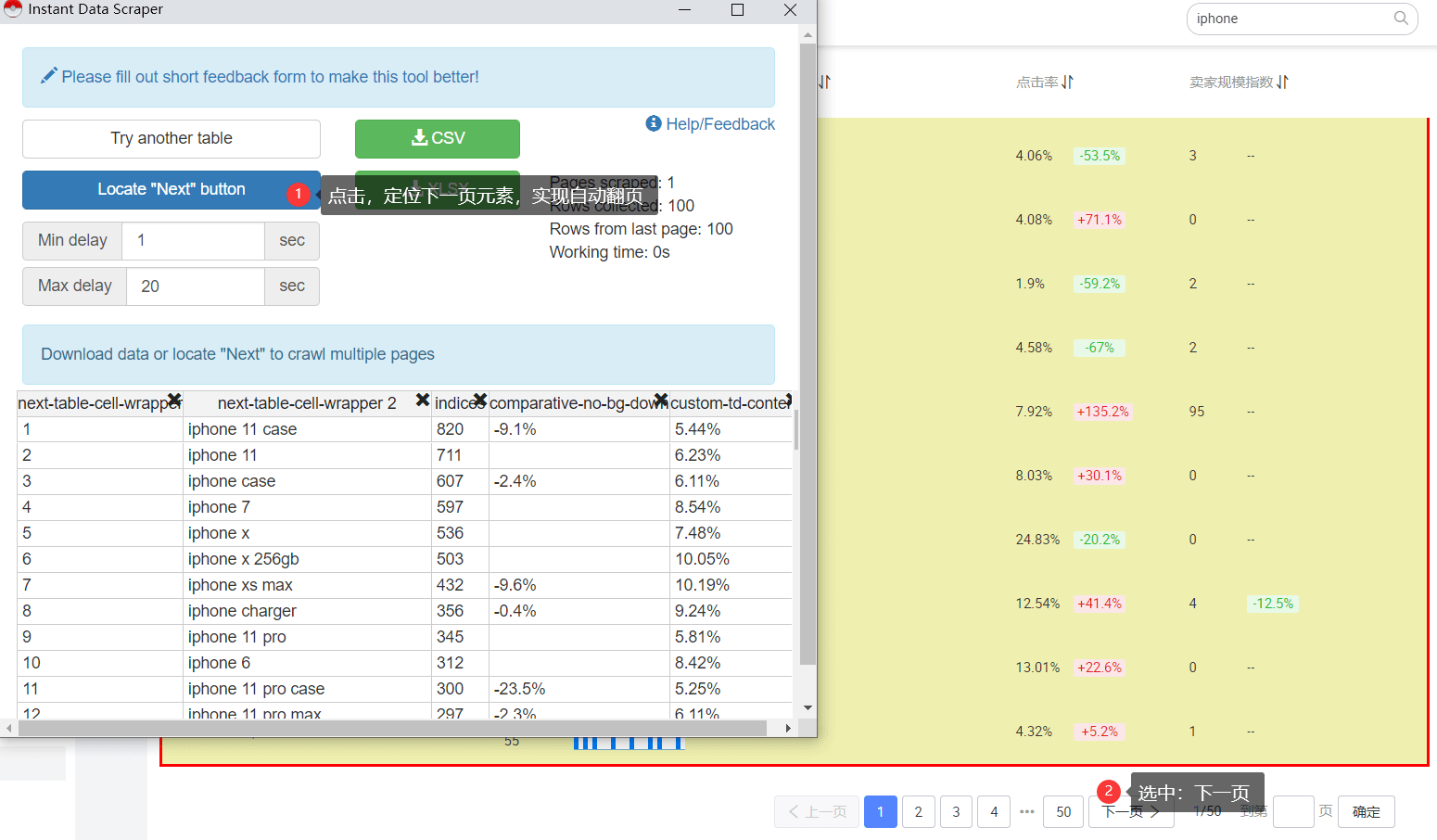Remove the first next-table-cell-wrapper column
1437x840 pixels.
[x=173, y=401]
